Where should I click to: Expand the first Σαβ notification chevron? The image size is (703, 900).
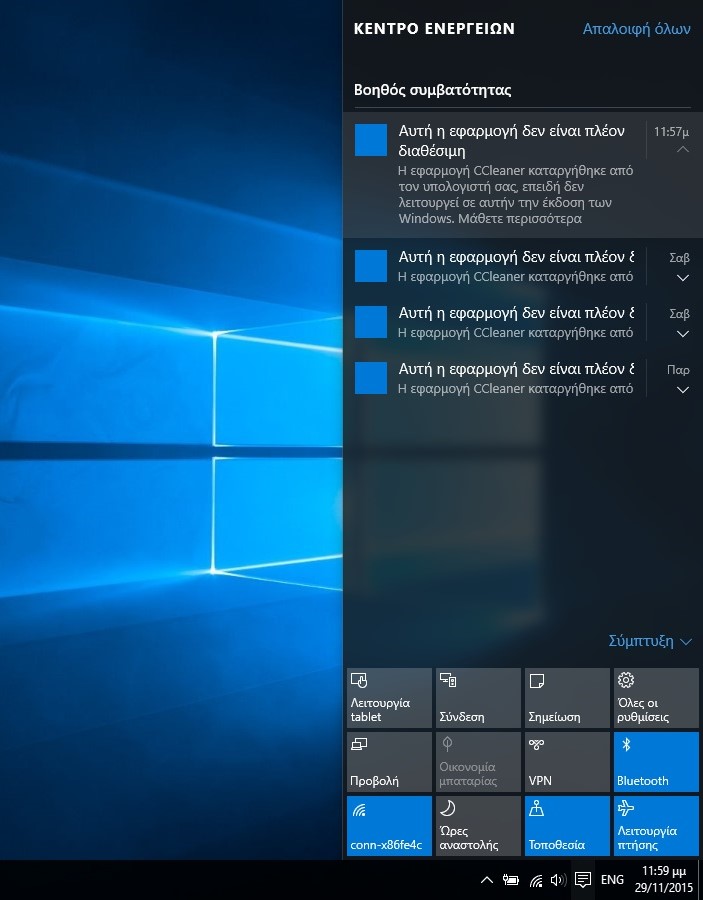tap(682, 278)
